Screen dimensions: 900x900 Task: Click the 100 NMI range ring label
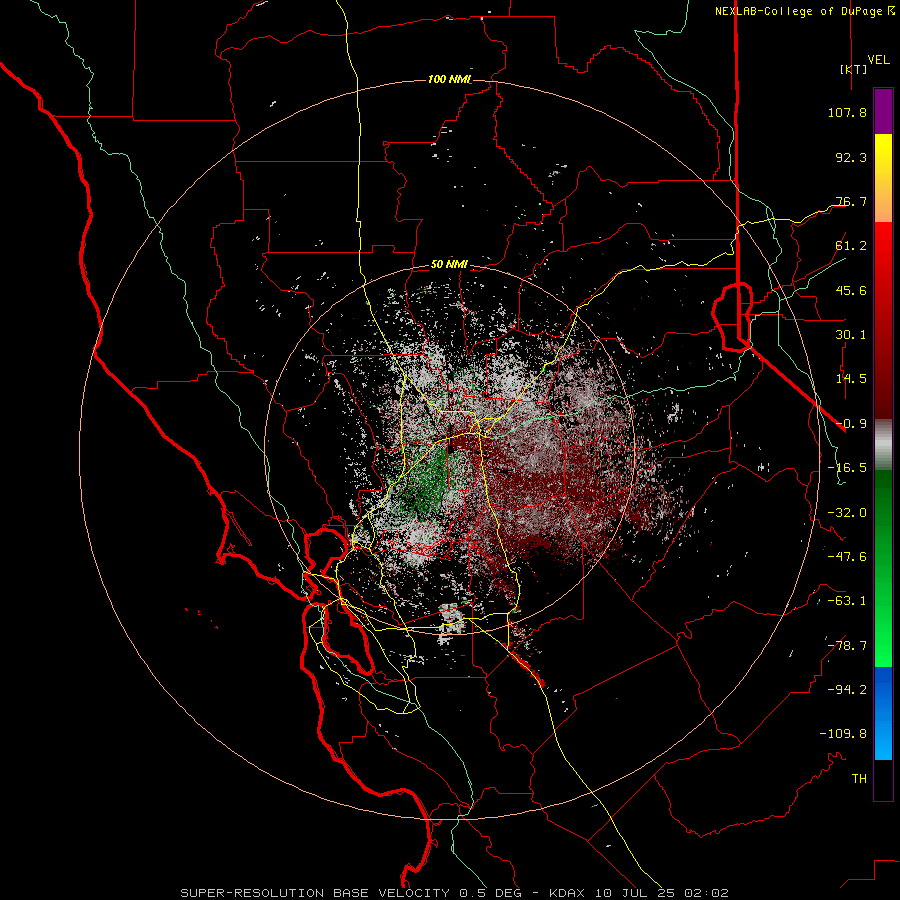click(x=449, y=79)
